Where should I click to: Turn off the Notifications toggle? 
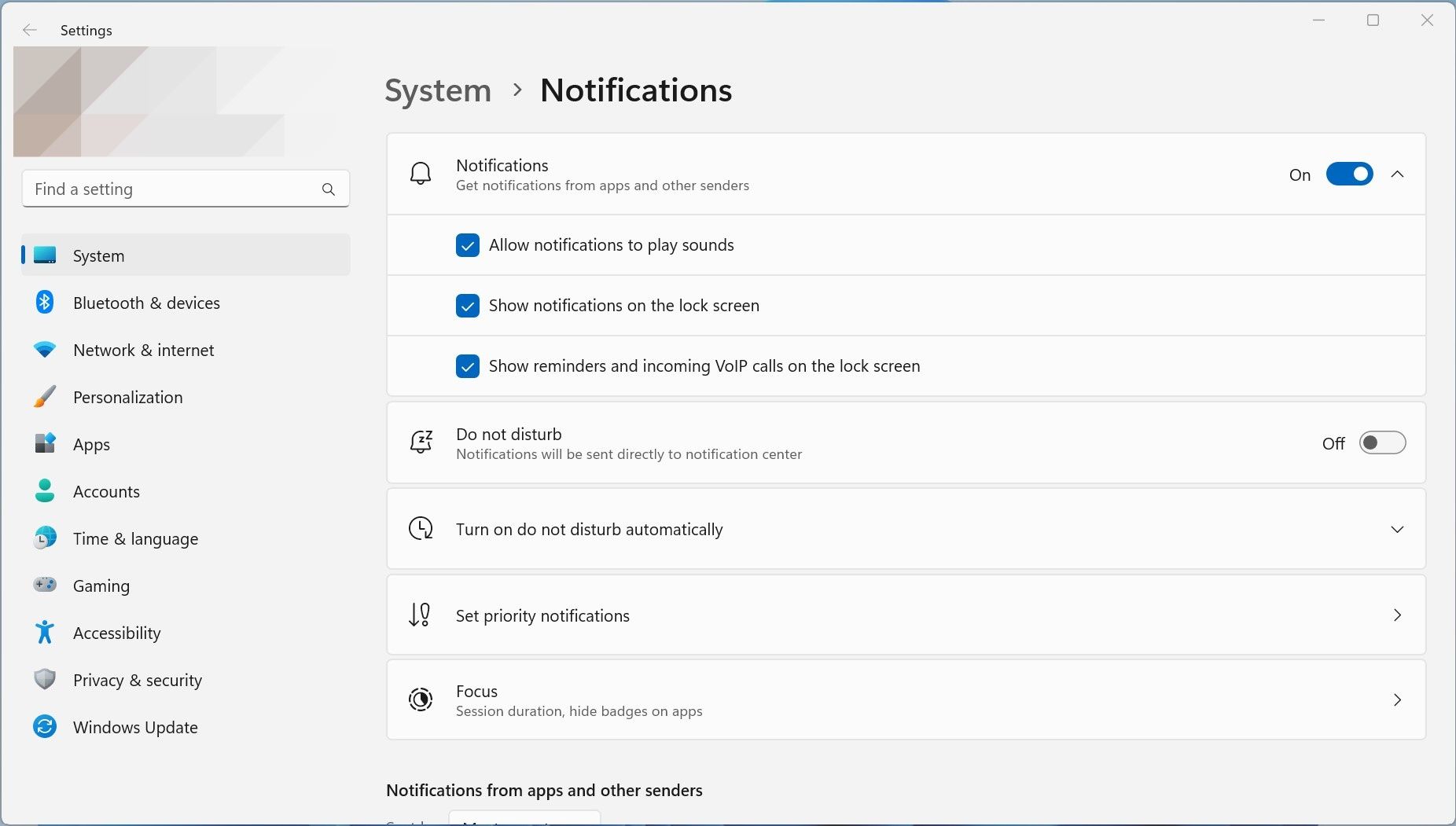point(1349,174)
